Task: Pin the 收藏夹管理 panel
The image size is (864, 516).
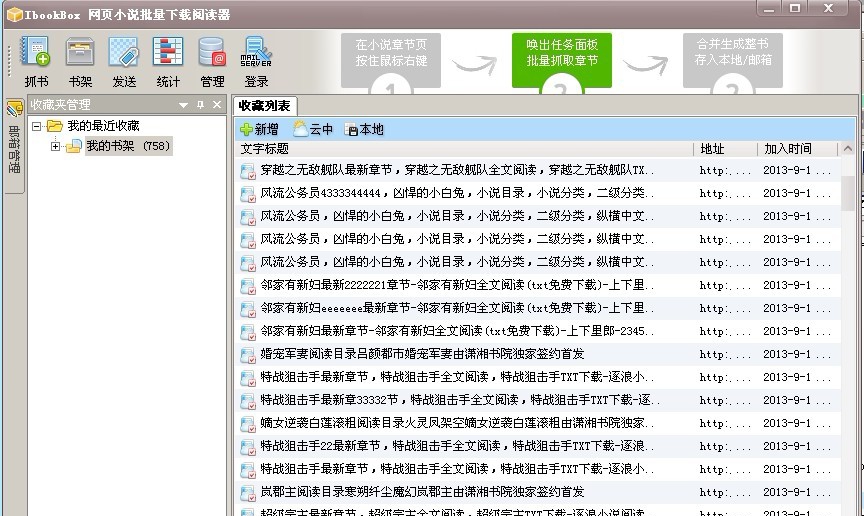Action: pyautogui.click(x=201, y=105)
